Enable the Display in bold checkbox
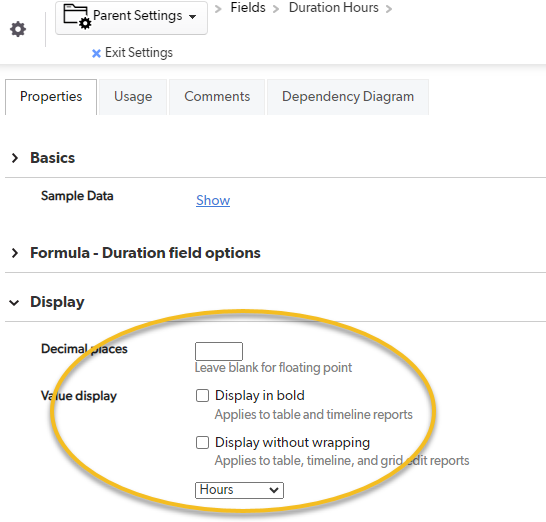The height and width of the screenshot is (522, 546). [202, 396]
